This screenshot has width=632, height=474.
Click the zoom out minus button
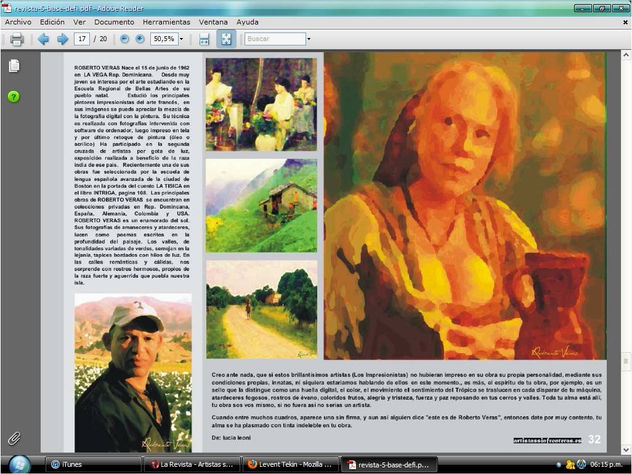point(125,39)
